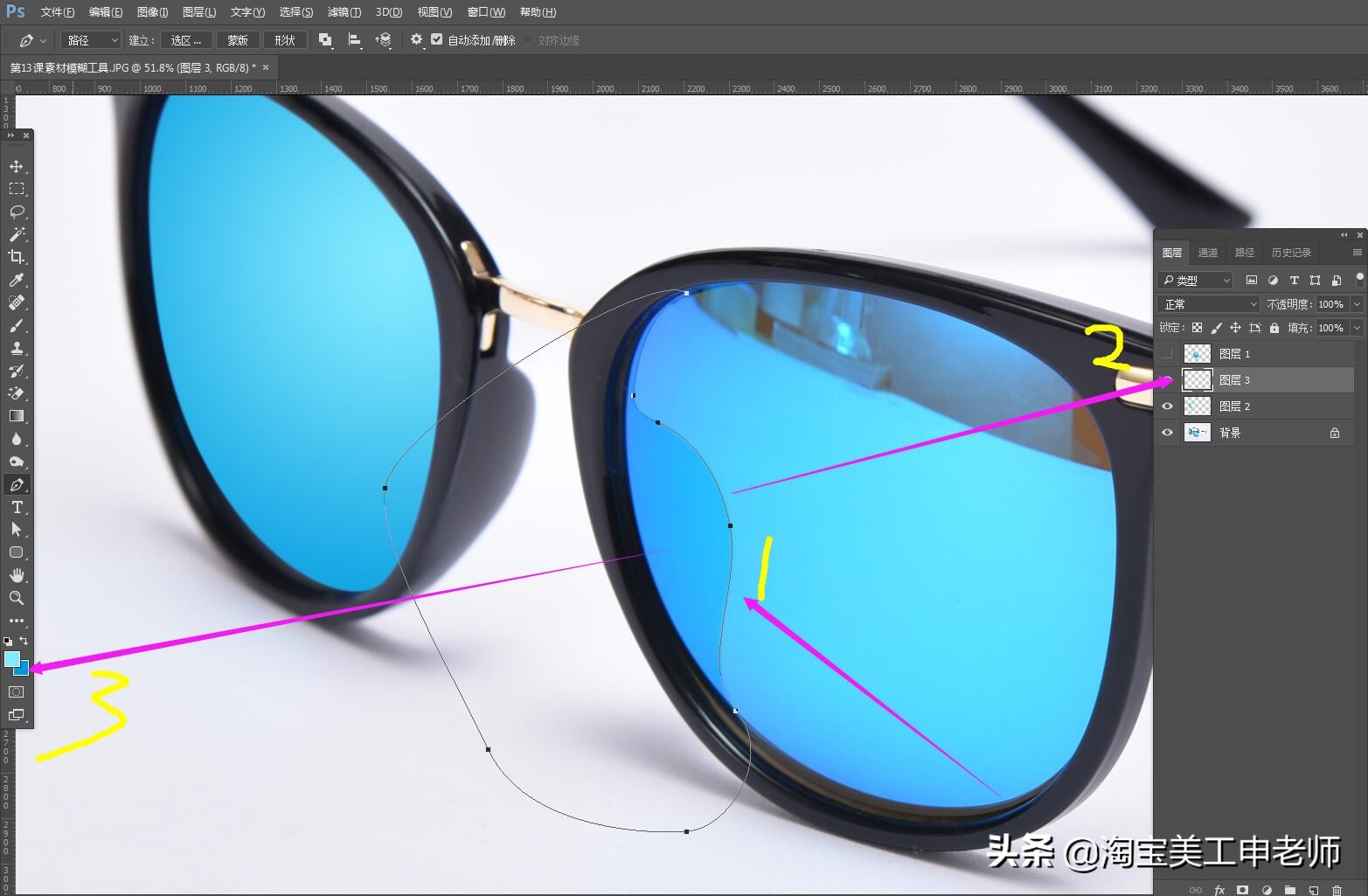The height and width of the screenshot is (896, 1368).
Task: Select the Crop tool
Action: click(16, 257)
